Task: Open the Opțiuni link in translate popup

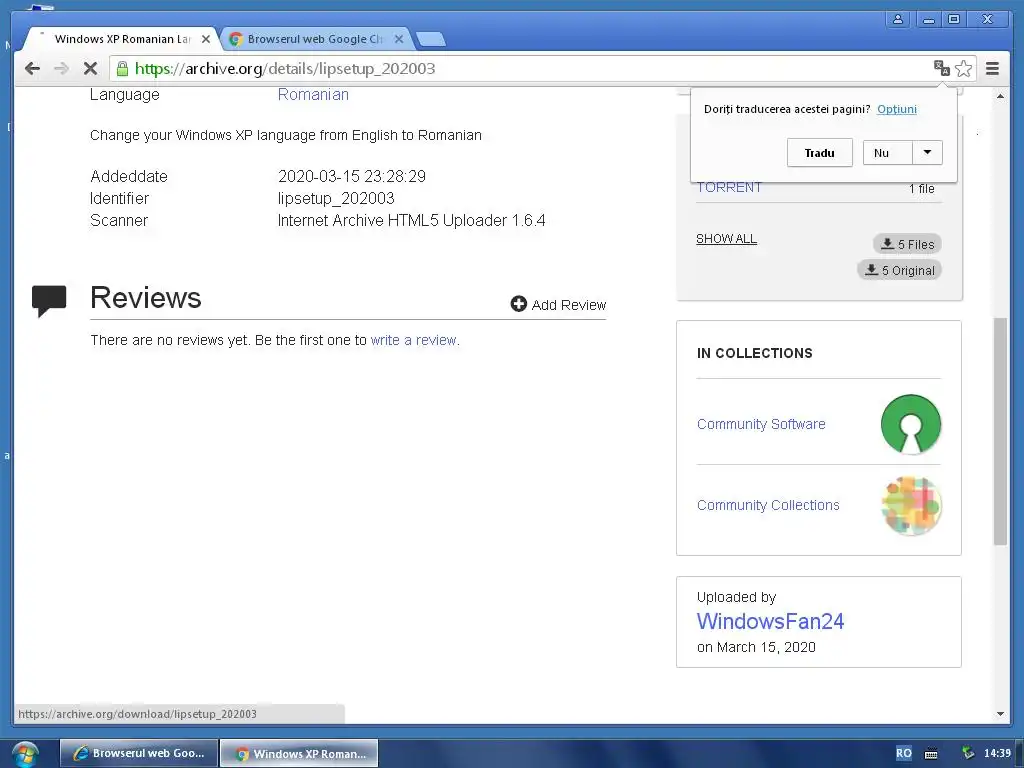Action: point(897,109)
